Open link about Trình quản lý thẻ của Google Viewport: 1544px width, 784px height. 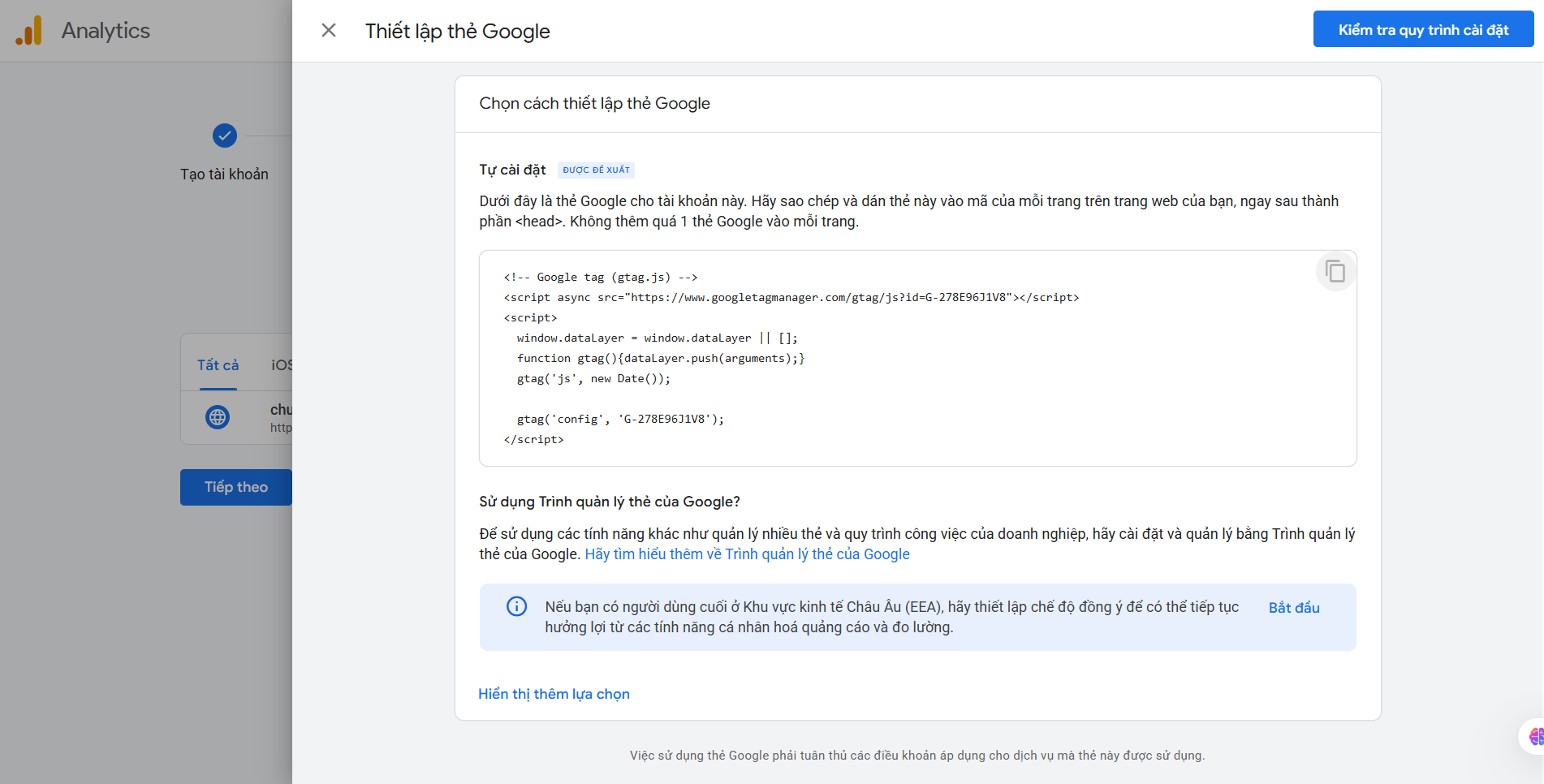click(x=747, y=554)
